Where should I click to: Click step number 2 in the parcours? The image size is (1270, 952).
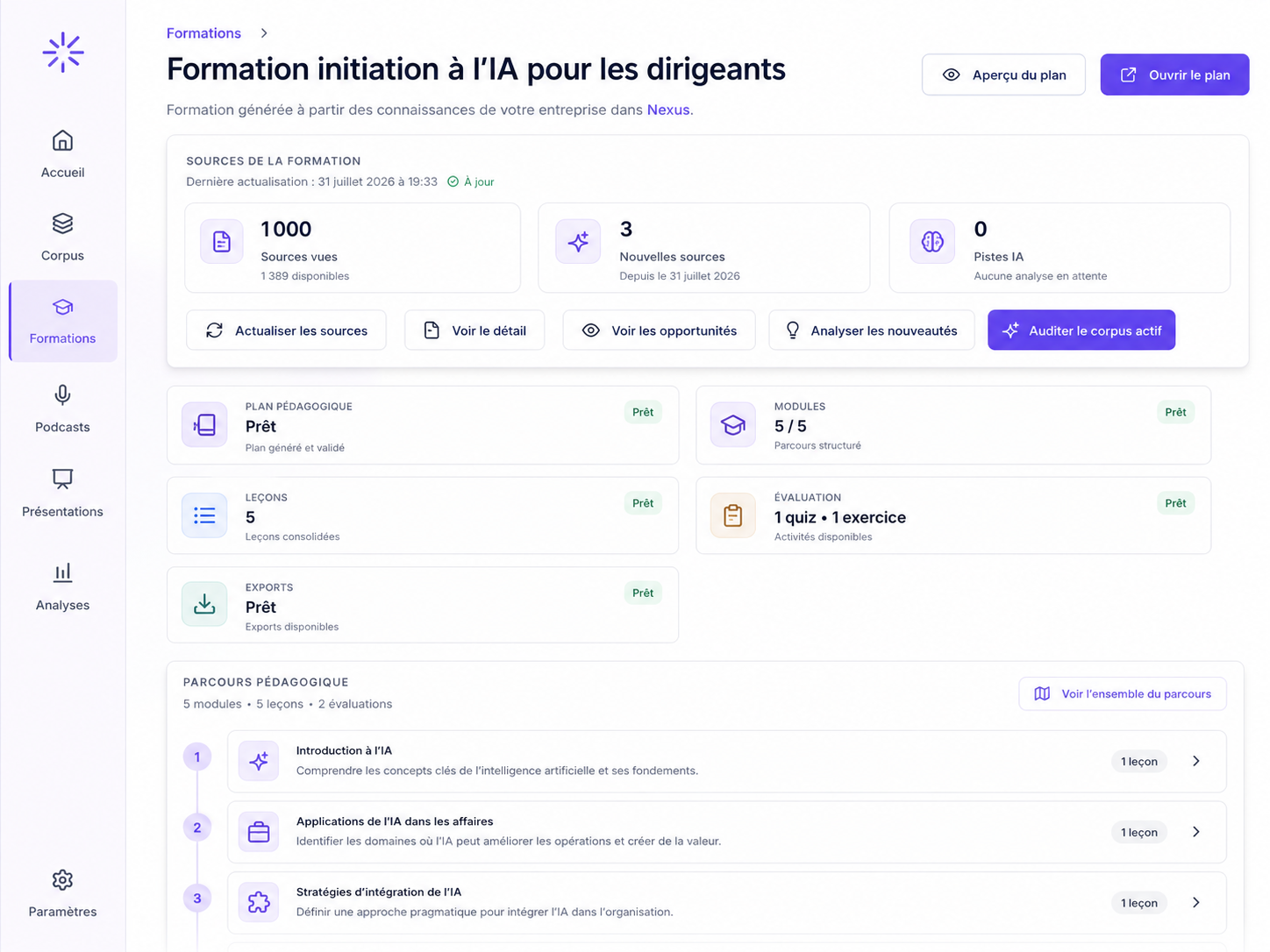pos(197,828)
